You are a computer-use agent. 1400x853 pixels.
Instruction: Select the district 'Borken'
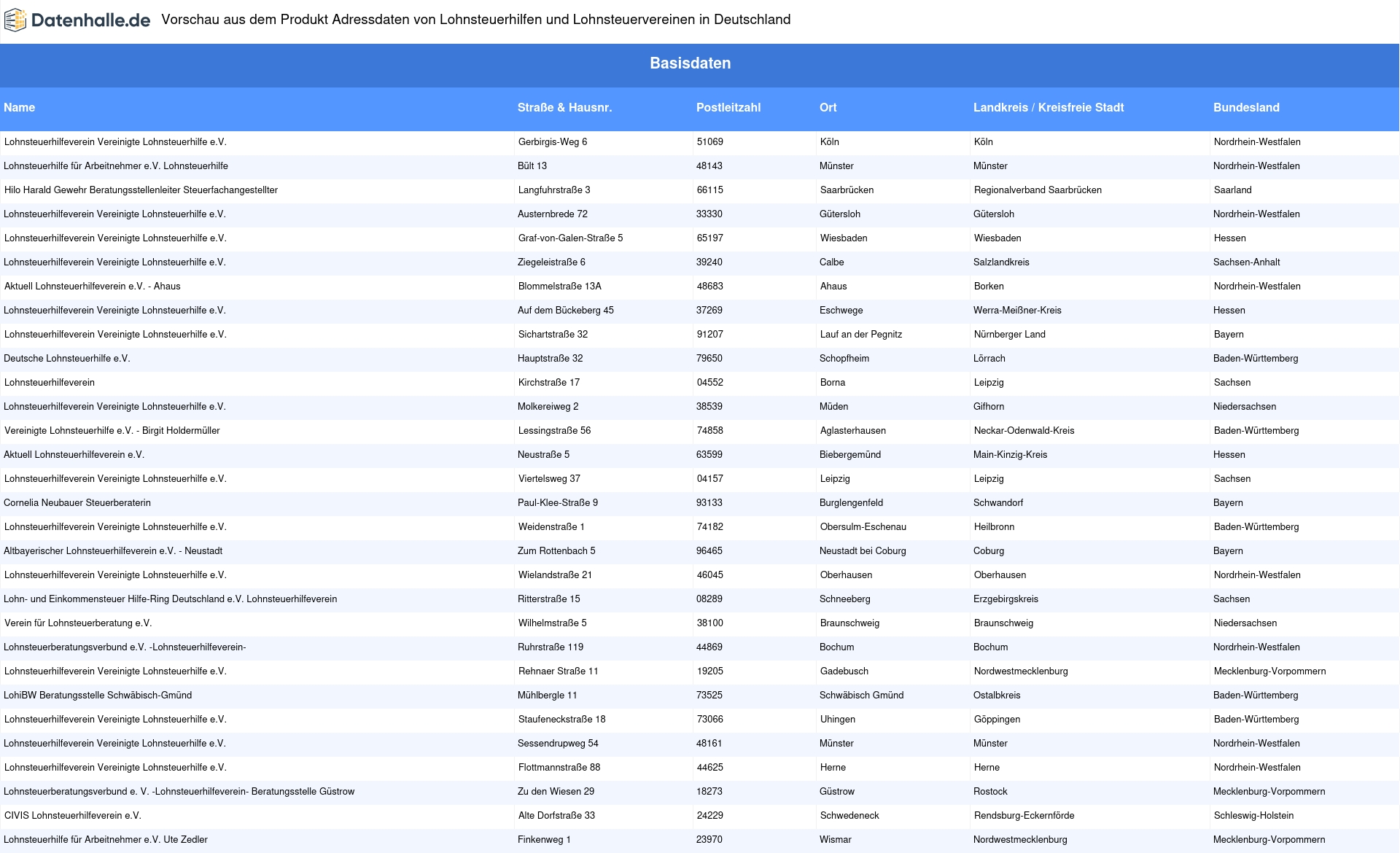pyautogui.click(x=989, y=286)
